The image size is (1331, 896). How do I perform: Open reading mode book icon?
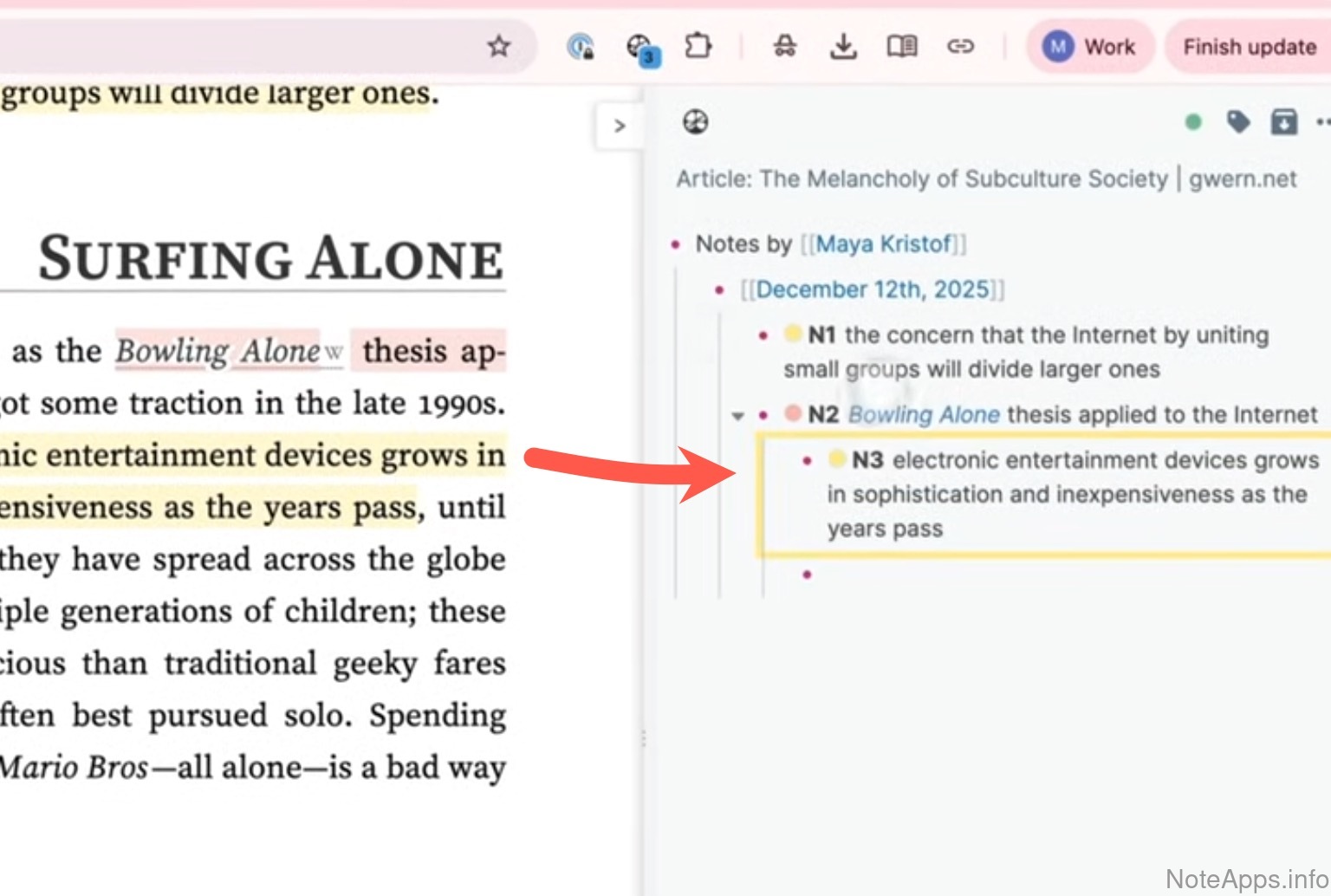[901, 46]
